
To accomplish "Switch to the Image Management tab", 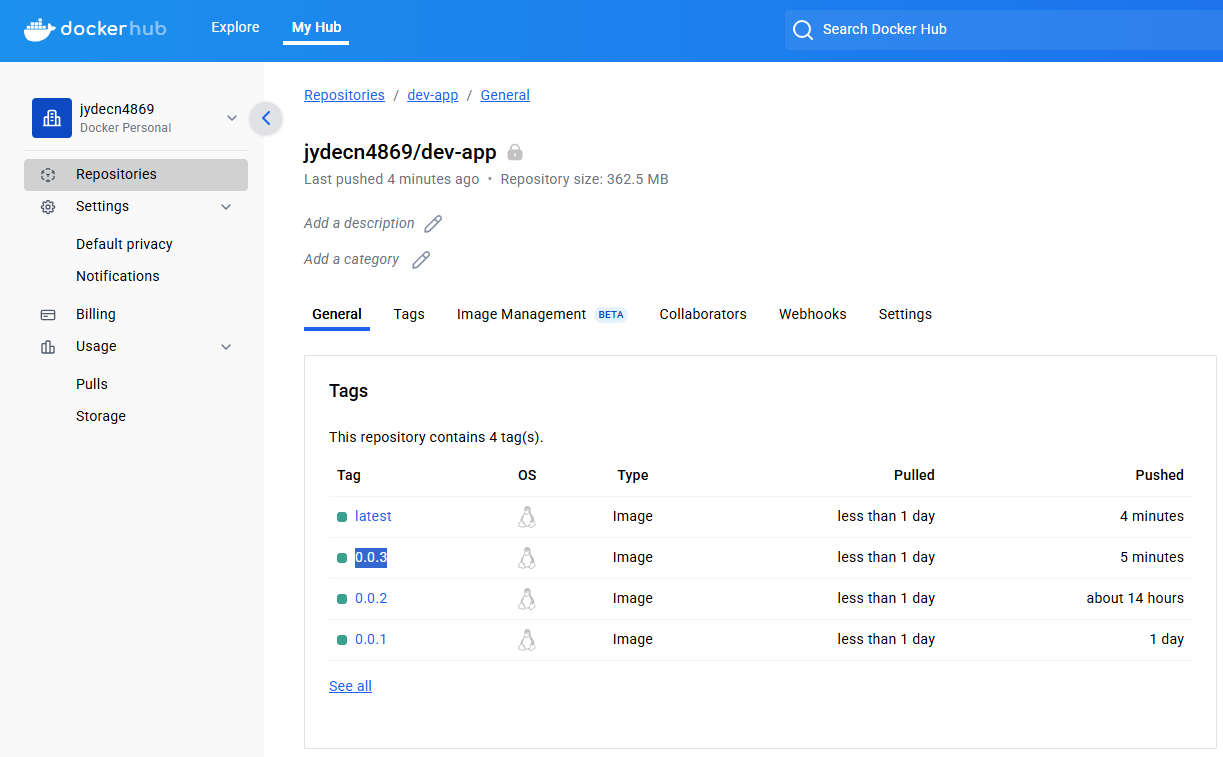I will (x=541, y=314).
